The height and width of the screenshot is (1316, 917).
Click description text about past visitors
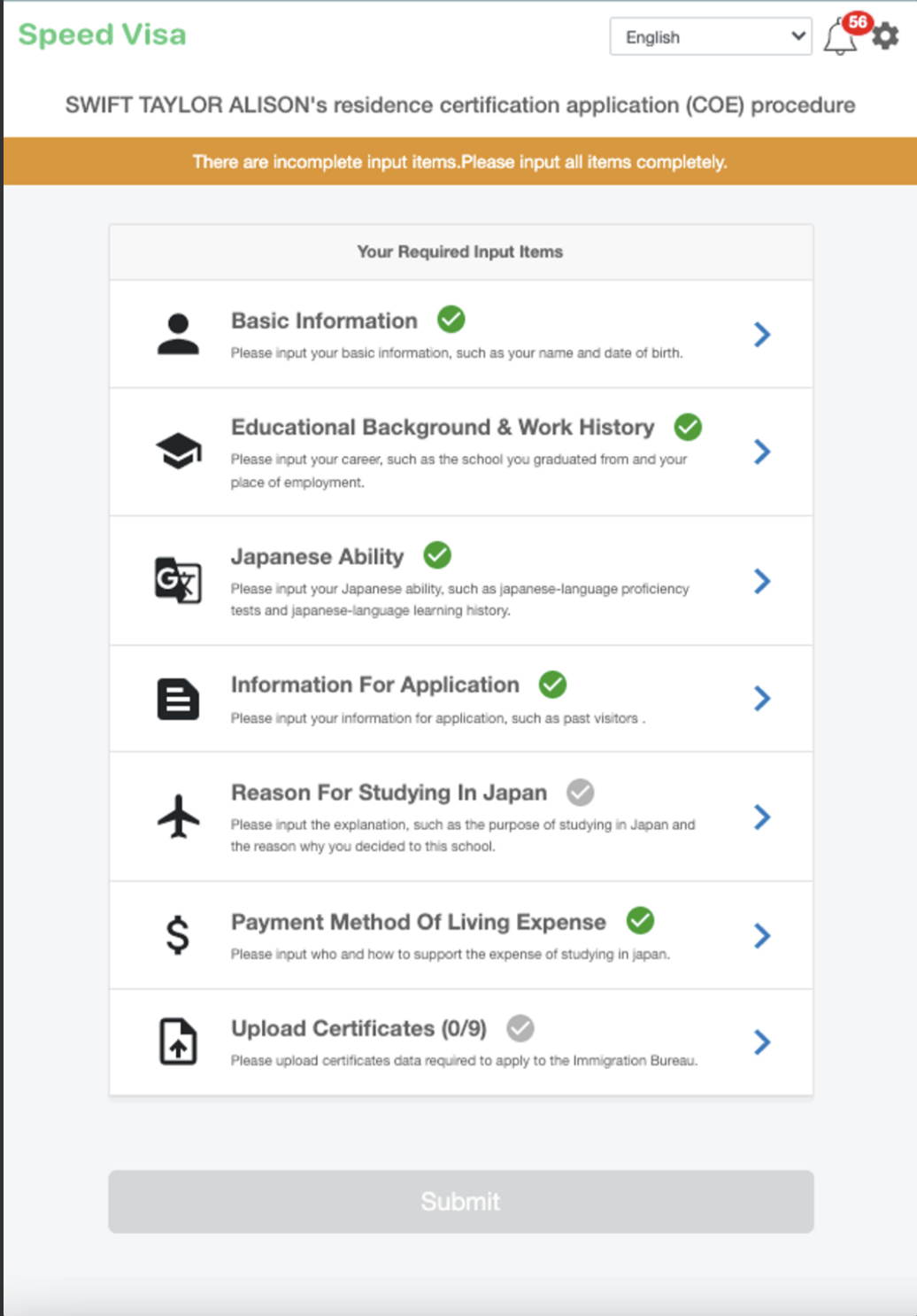pyautogui.click(x=438, y=718)
